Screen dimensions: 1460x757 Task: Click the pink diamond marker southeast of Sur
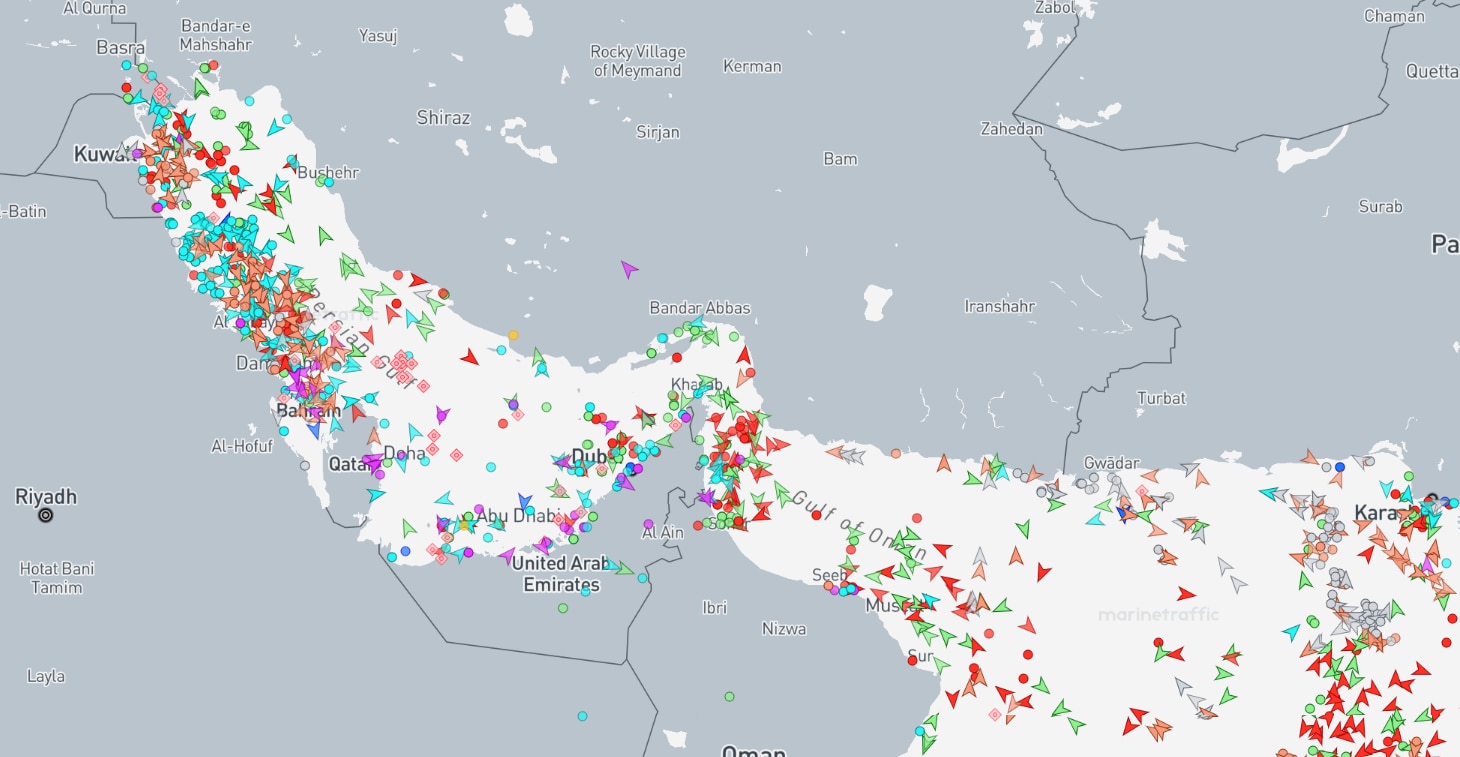[994, 714]
